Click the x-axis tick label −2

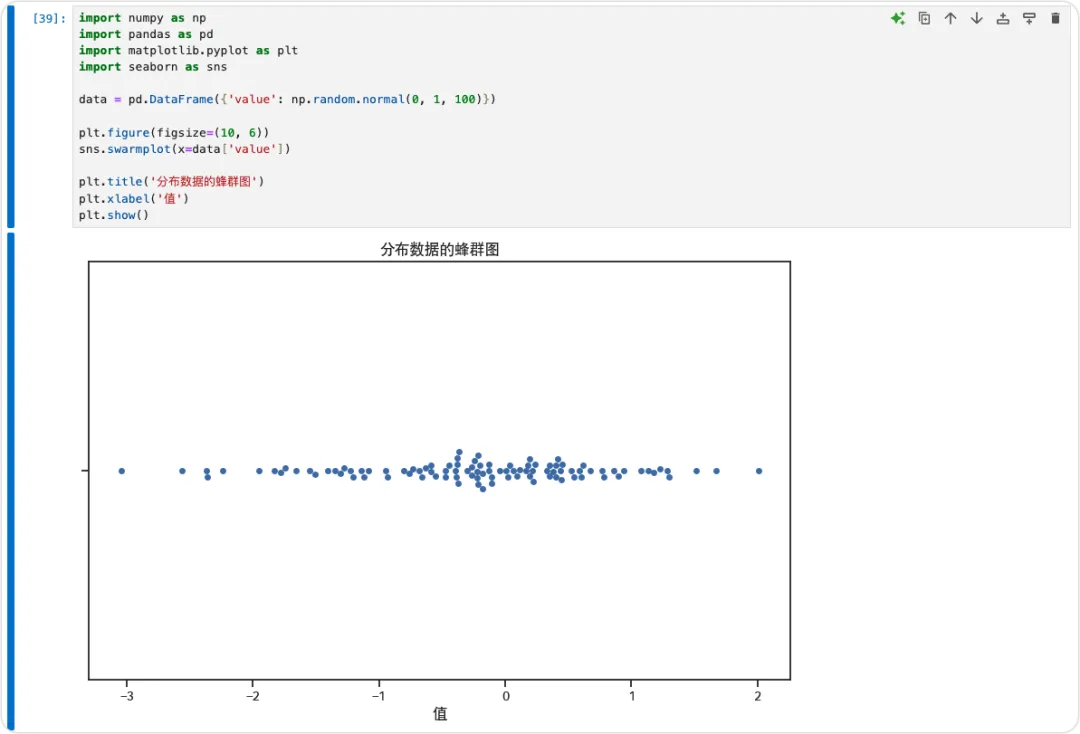tap(252, 696)
